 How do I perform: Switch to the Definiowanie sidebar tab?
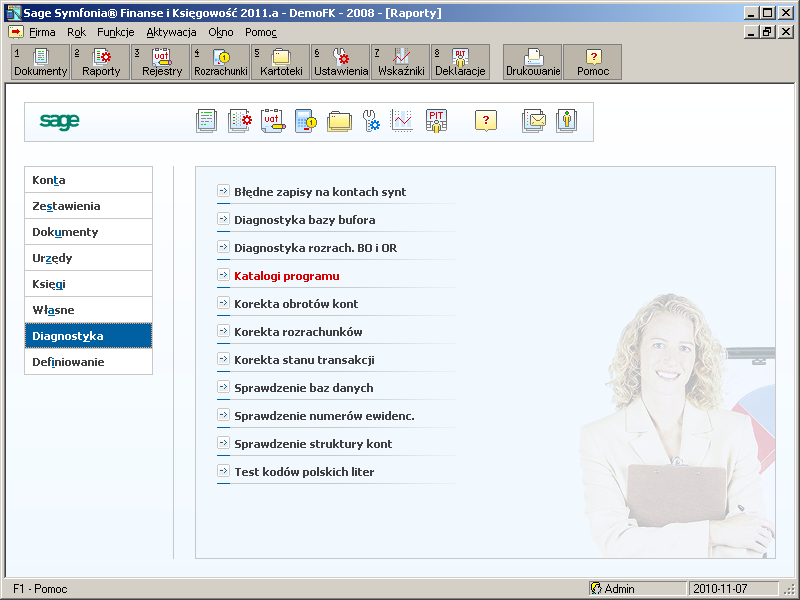(x=88, y=362)
